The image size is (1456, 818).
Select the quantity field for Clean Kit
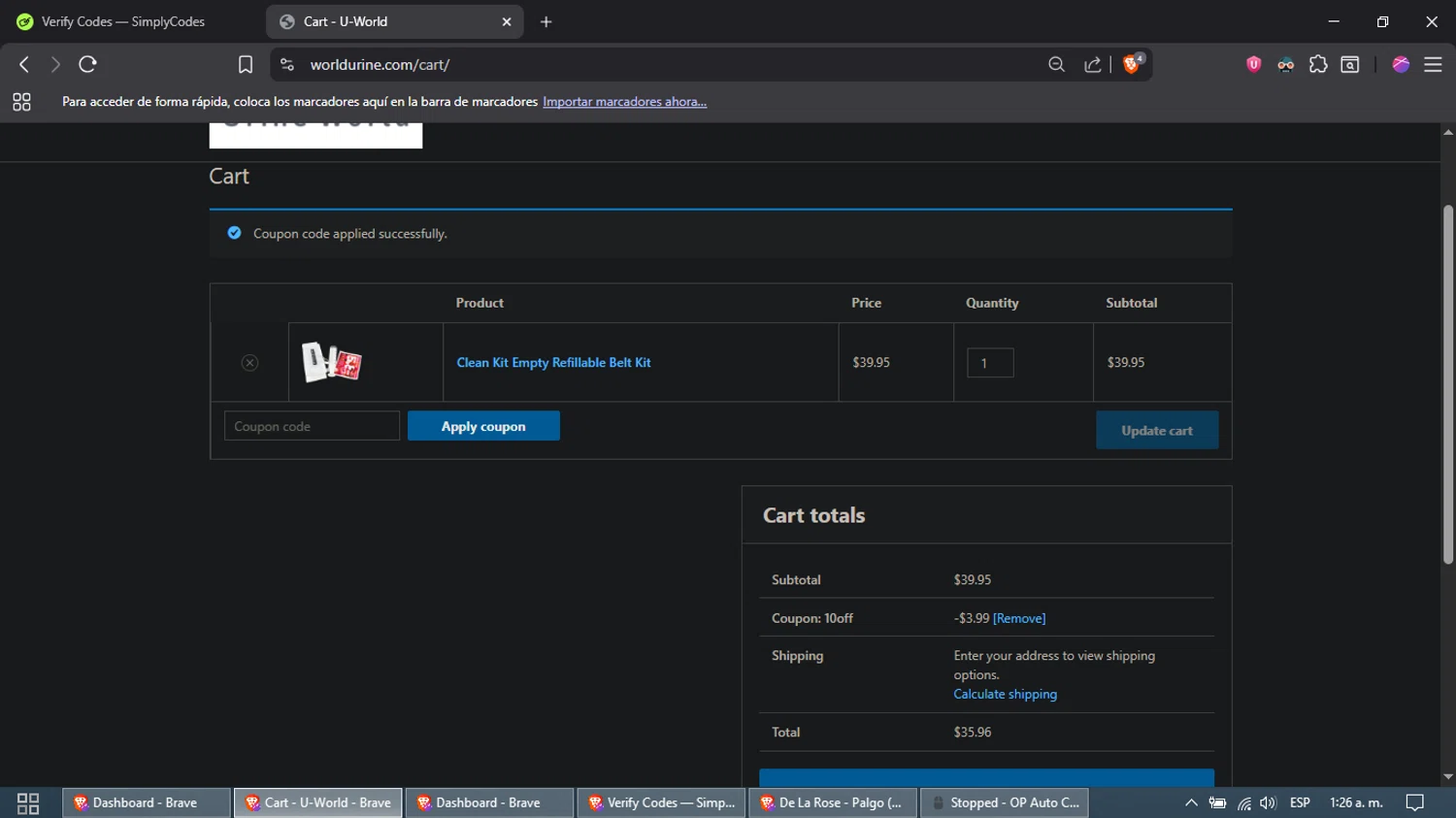pyautogui.click(x=989, y=363)
